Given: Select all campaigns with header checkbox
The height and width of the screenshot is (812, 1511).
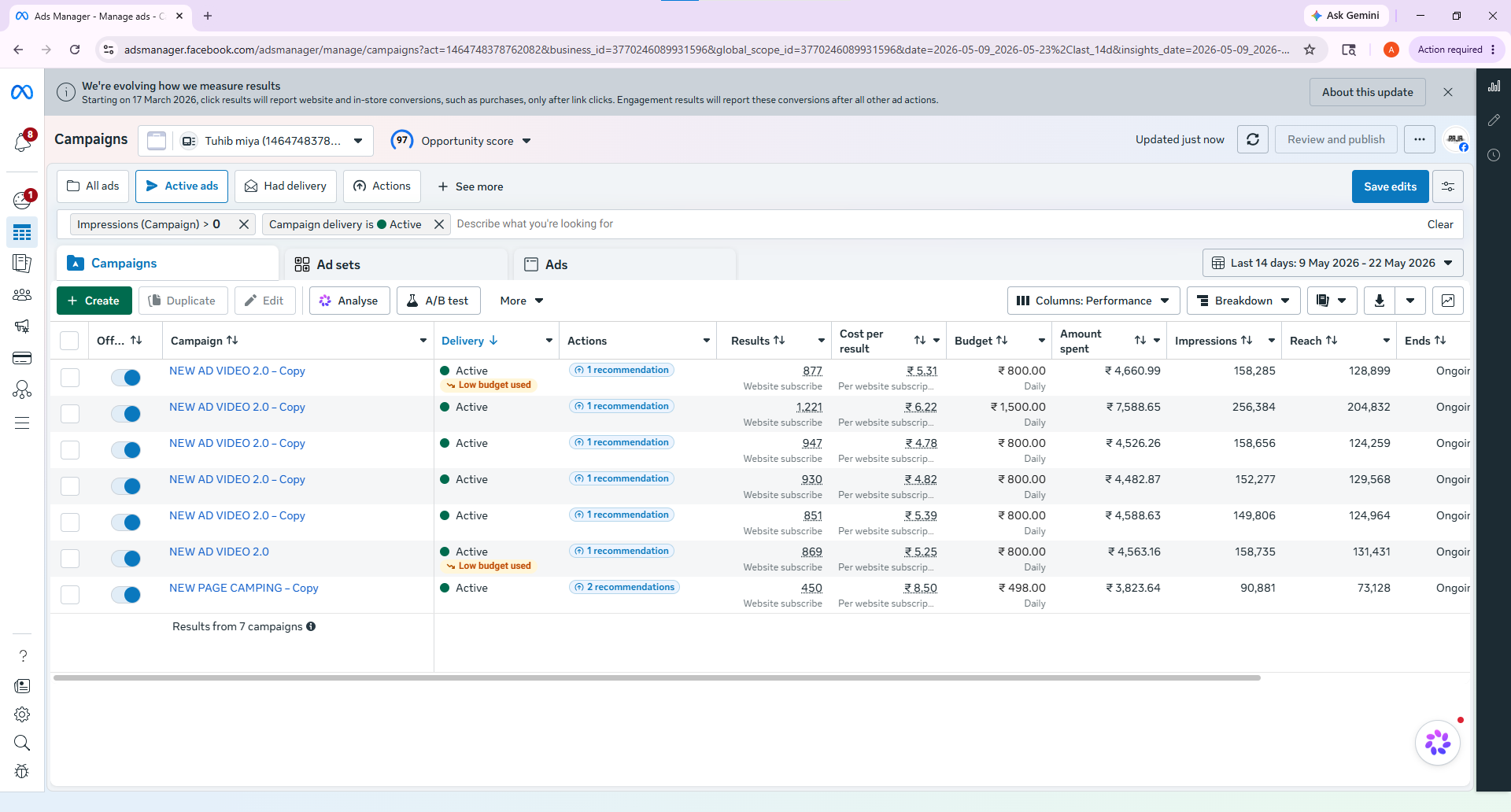Looking at the screenshot, I should [x=69, y=341].
